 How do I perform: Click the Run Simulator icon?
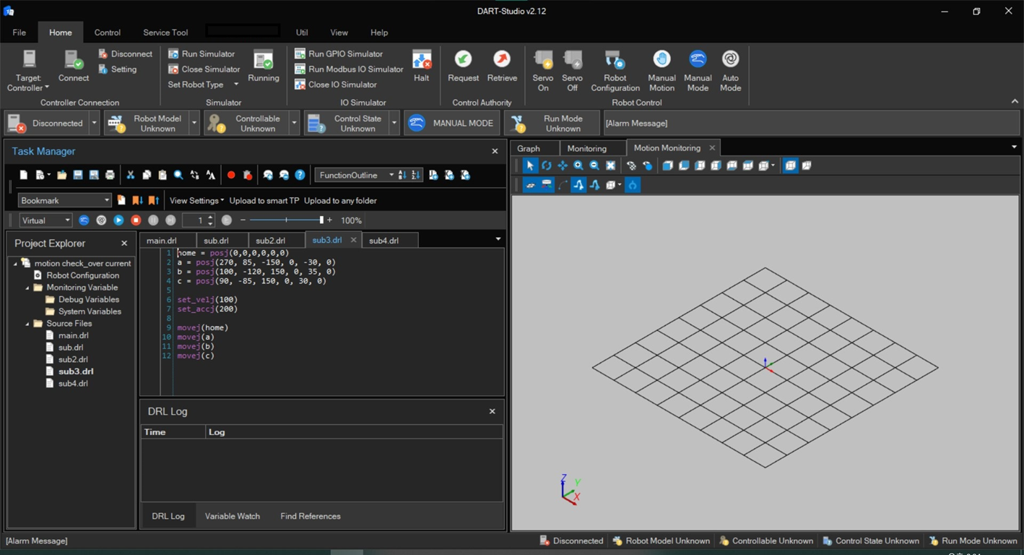pyautogui.click(x=173, y=54)
